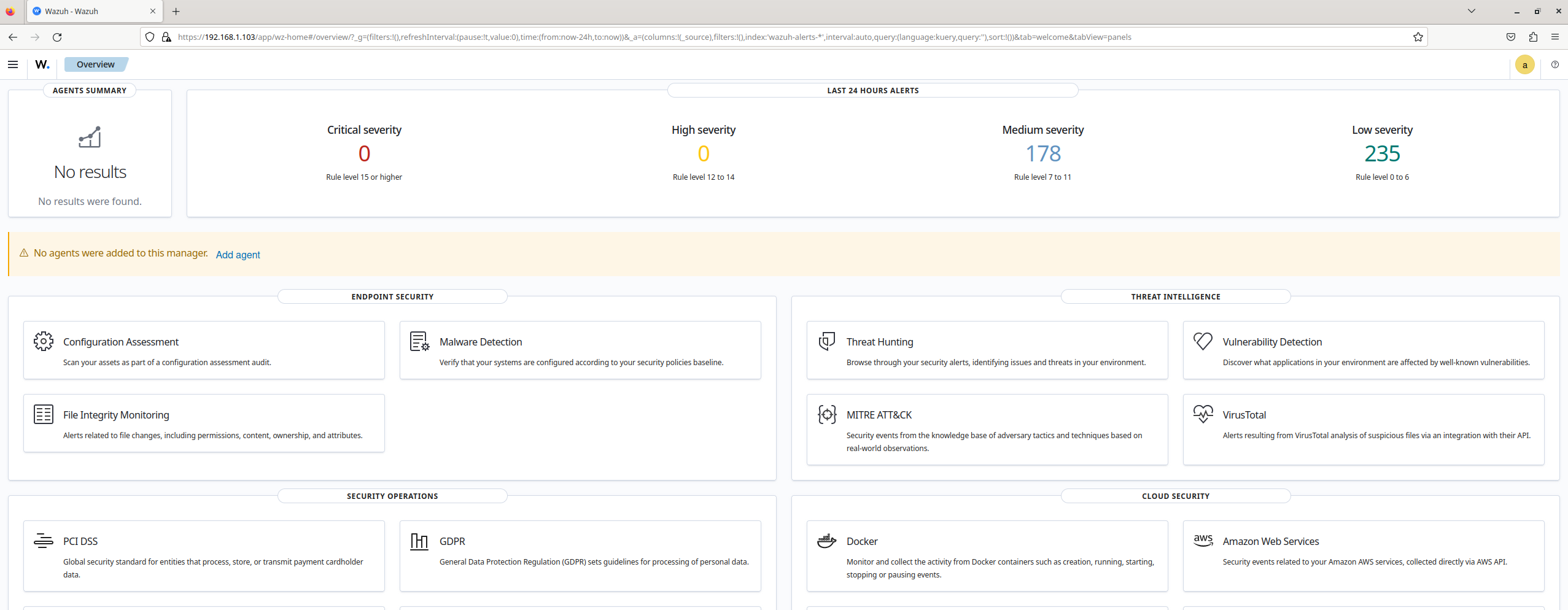The image size is (1568, 610).
Task: Click the Wazuh logo icon
Action: coord(42,64)
